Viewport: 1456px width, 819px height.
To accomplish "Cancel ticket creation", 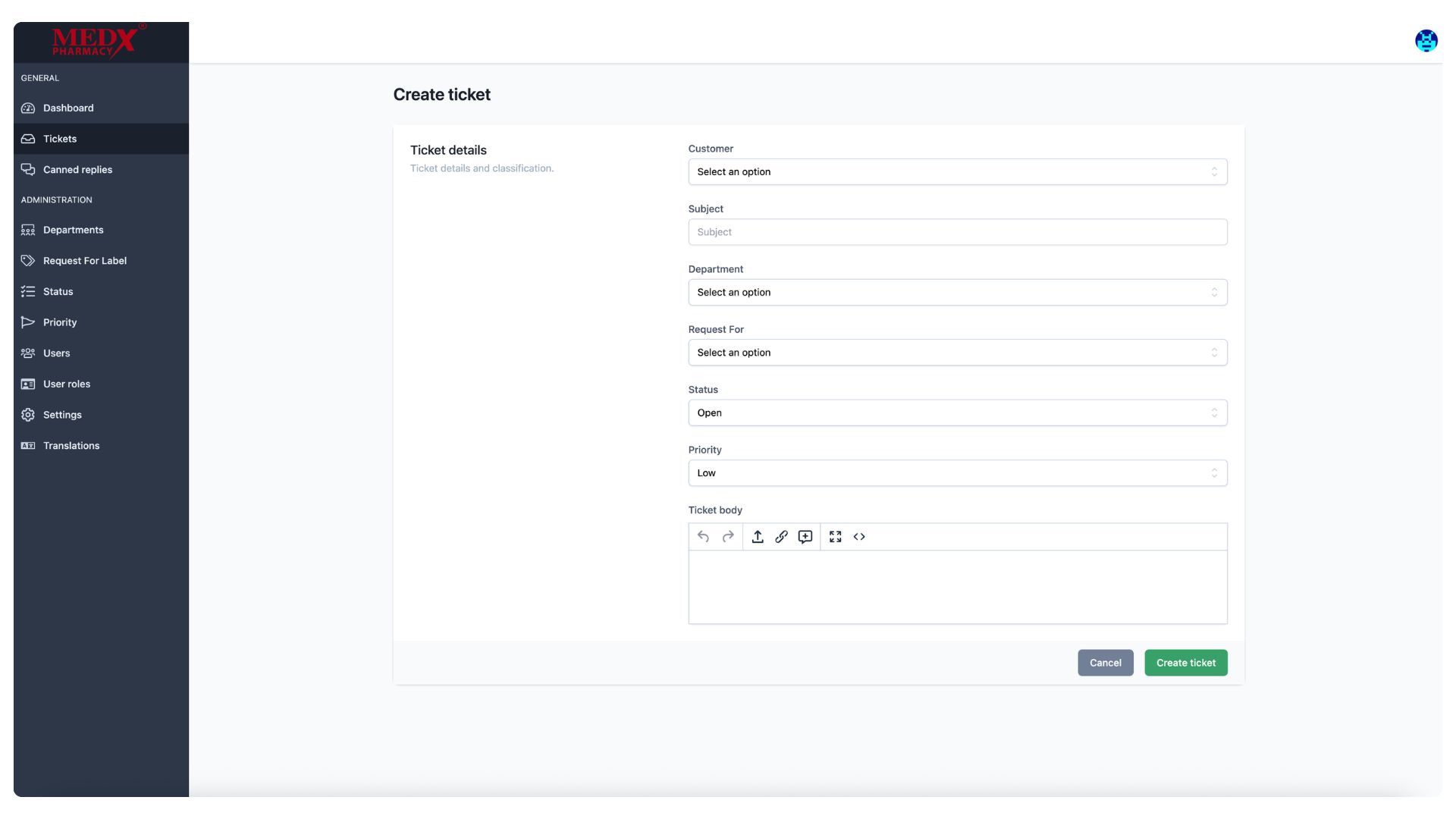I will (x=1105, y=663).
